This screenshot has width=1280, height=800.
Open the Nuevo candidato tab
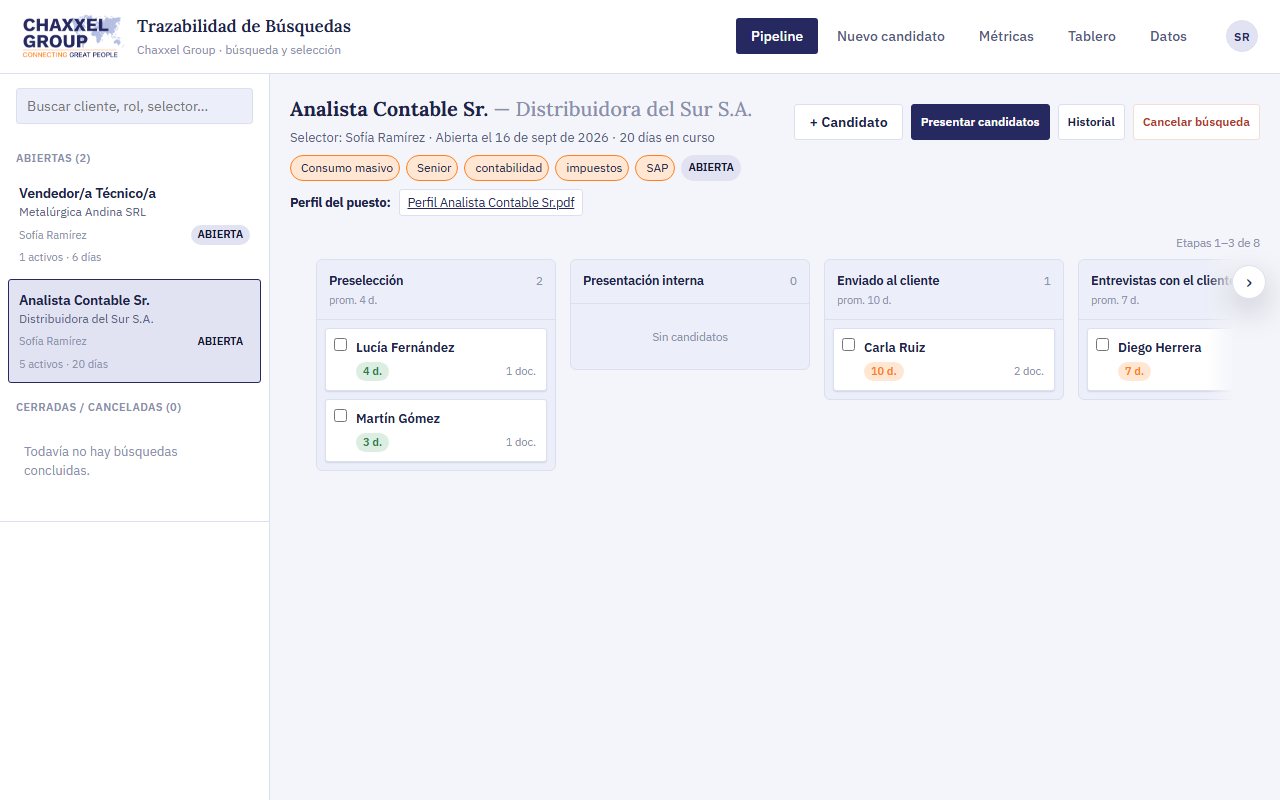[891, 36]
